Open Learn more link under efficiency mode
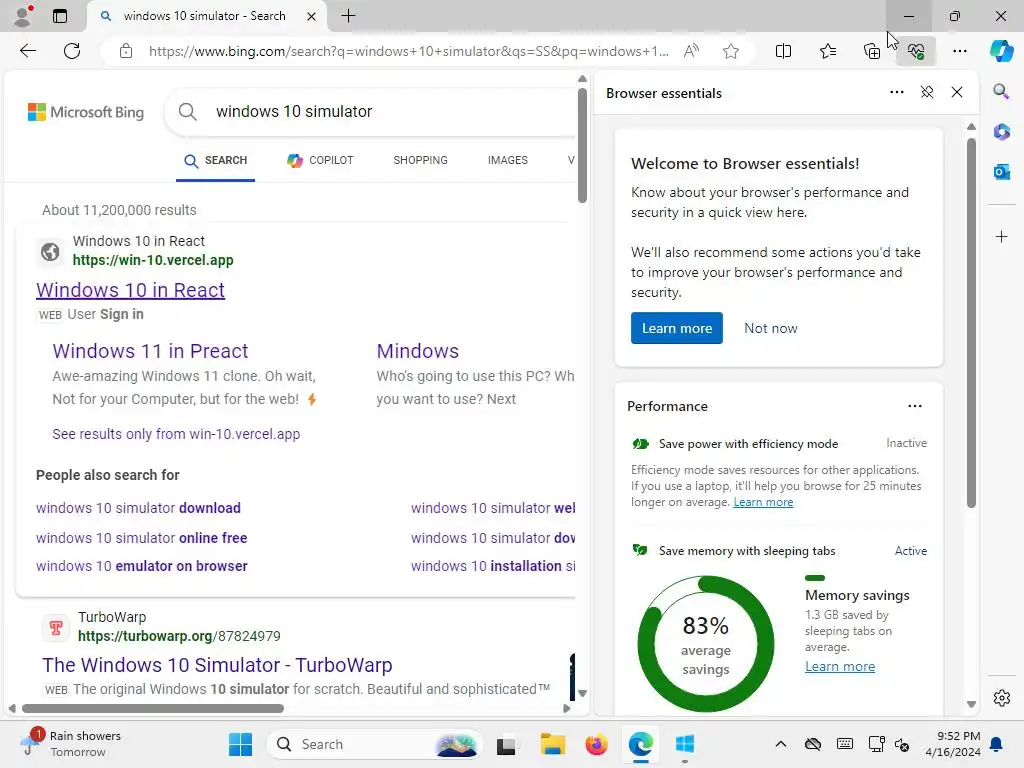Image resolution: width=1024 pixels, height=768 pixels. coord(763,502)
